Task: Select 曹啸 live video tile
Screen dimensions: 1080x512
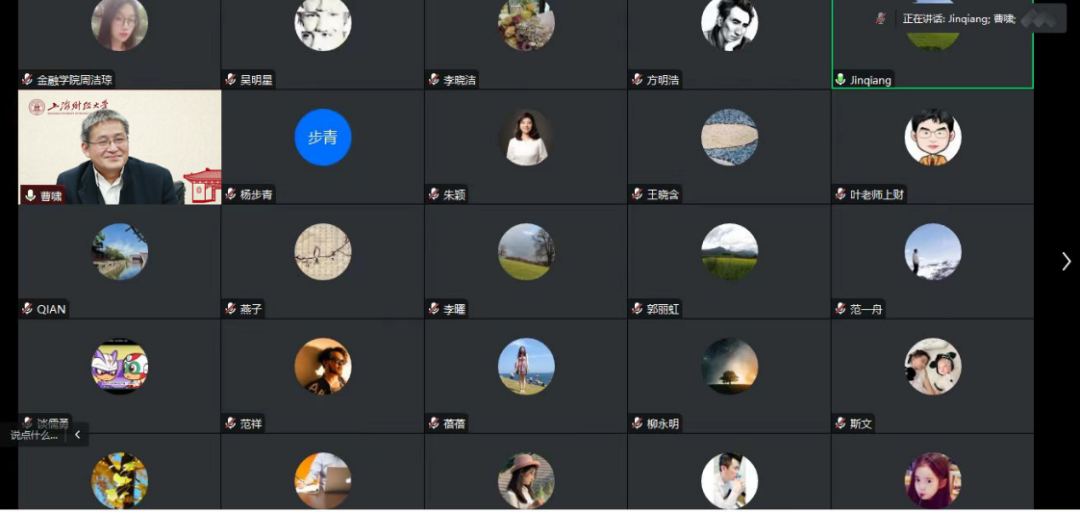Action: pos(120,147)
